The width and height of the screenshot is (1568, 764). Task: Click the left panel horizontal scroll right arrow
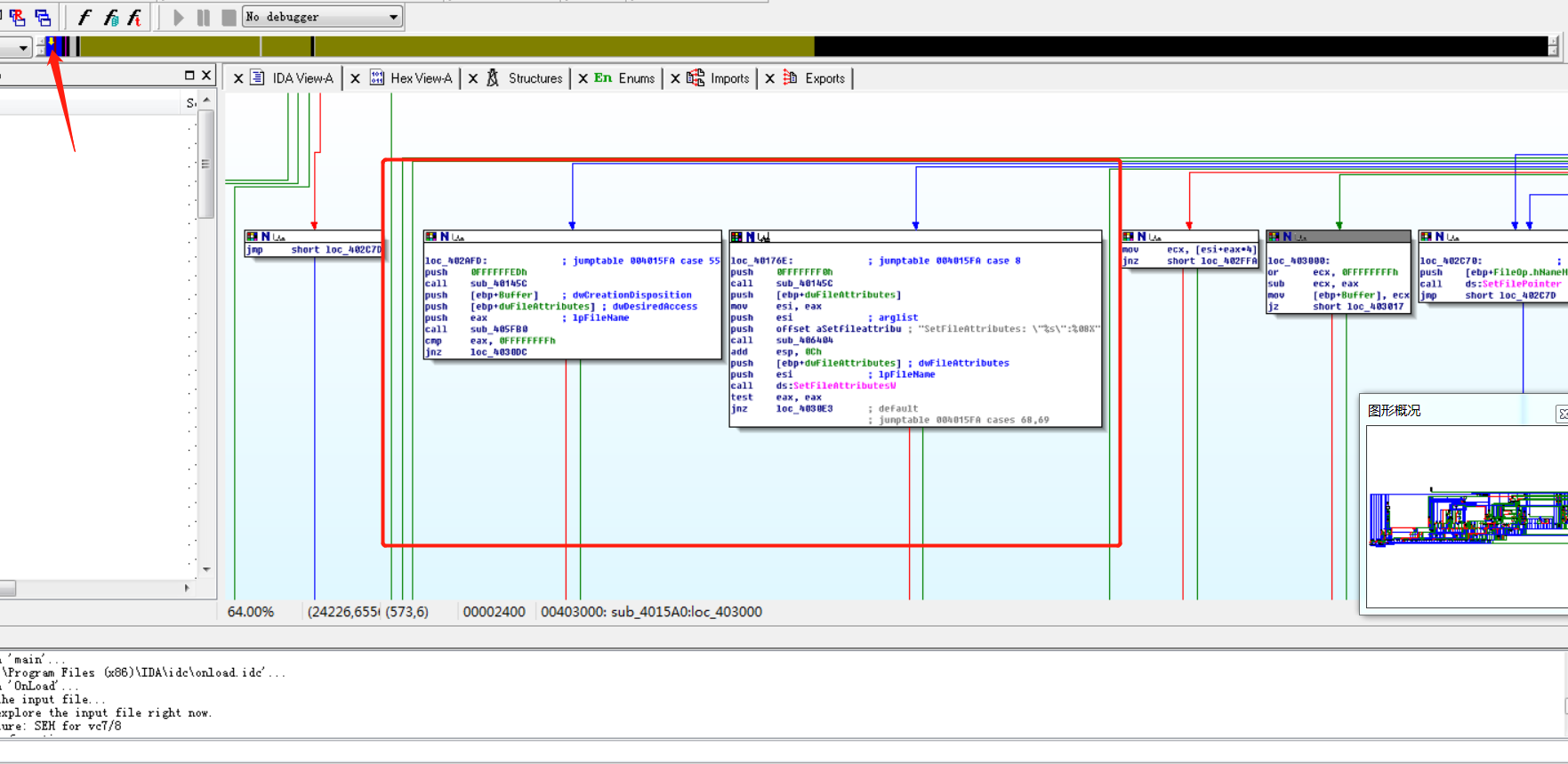187,588
